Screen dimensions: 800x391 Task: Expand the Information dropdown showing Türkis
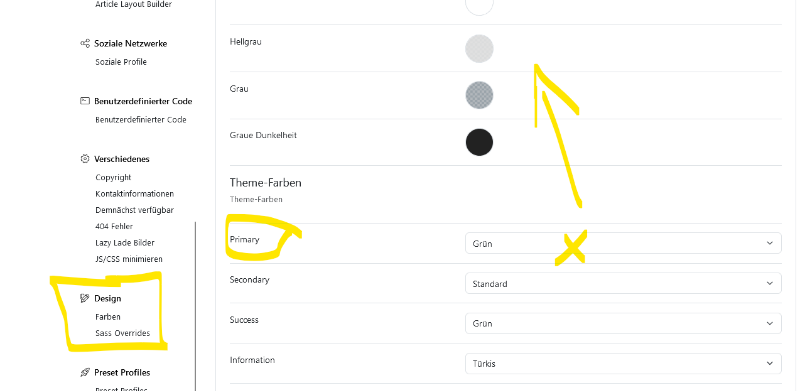point(623,363)
